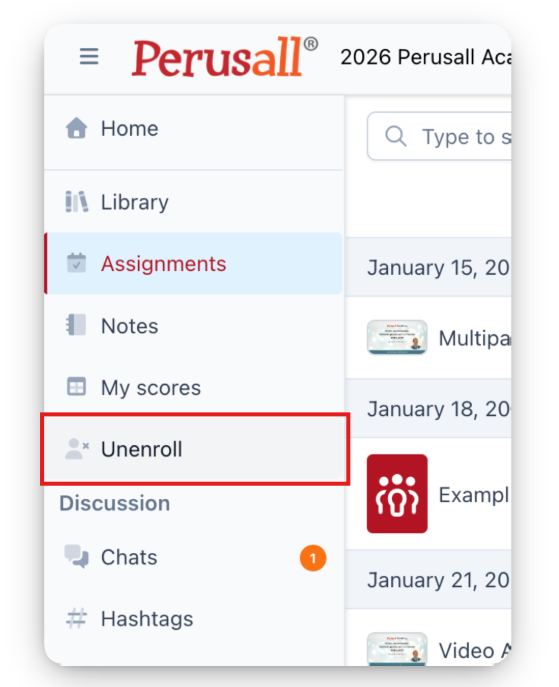Image resolution: width=559 pixels, height=687 pixels.
Task: Click the Chats speech bubbles icon
Action: [x=77, y=556]
